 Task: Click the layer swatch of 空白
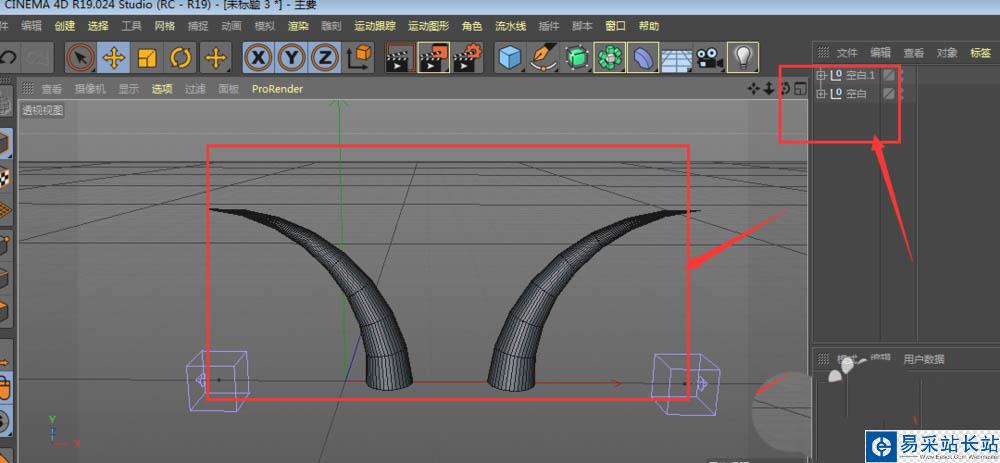point(888,94)
